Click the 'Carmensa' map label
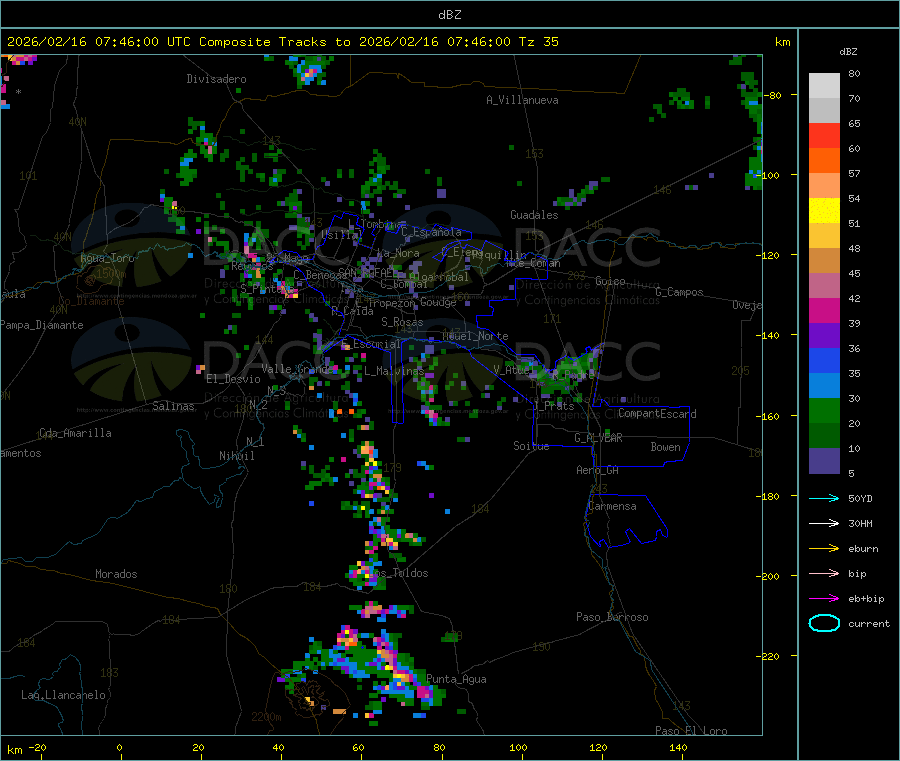Image resolution: width=900 pixels, height=761 pixels. (x=612, y=506)
